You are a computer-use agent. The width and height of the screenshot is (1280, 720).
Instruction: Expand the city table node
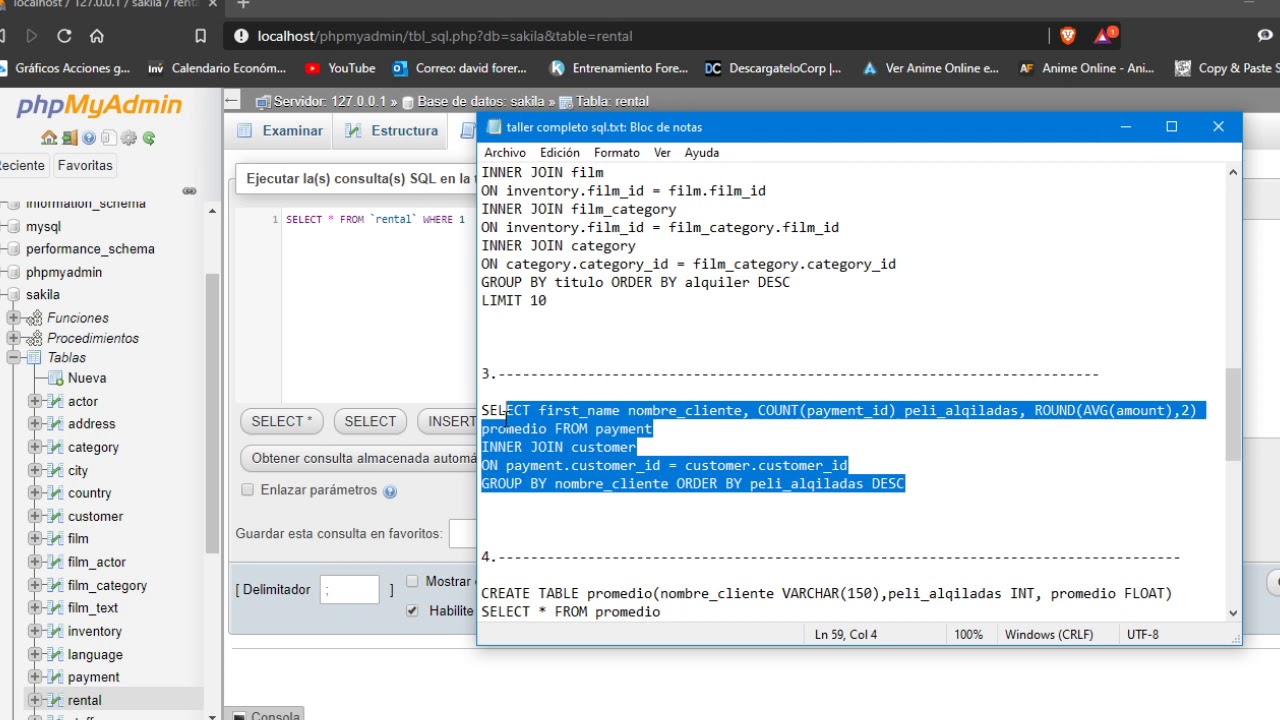[35, 470]
